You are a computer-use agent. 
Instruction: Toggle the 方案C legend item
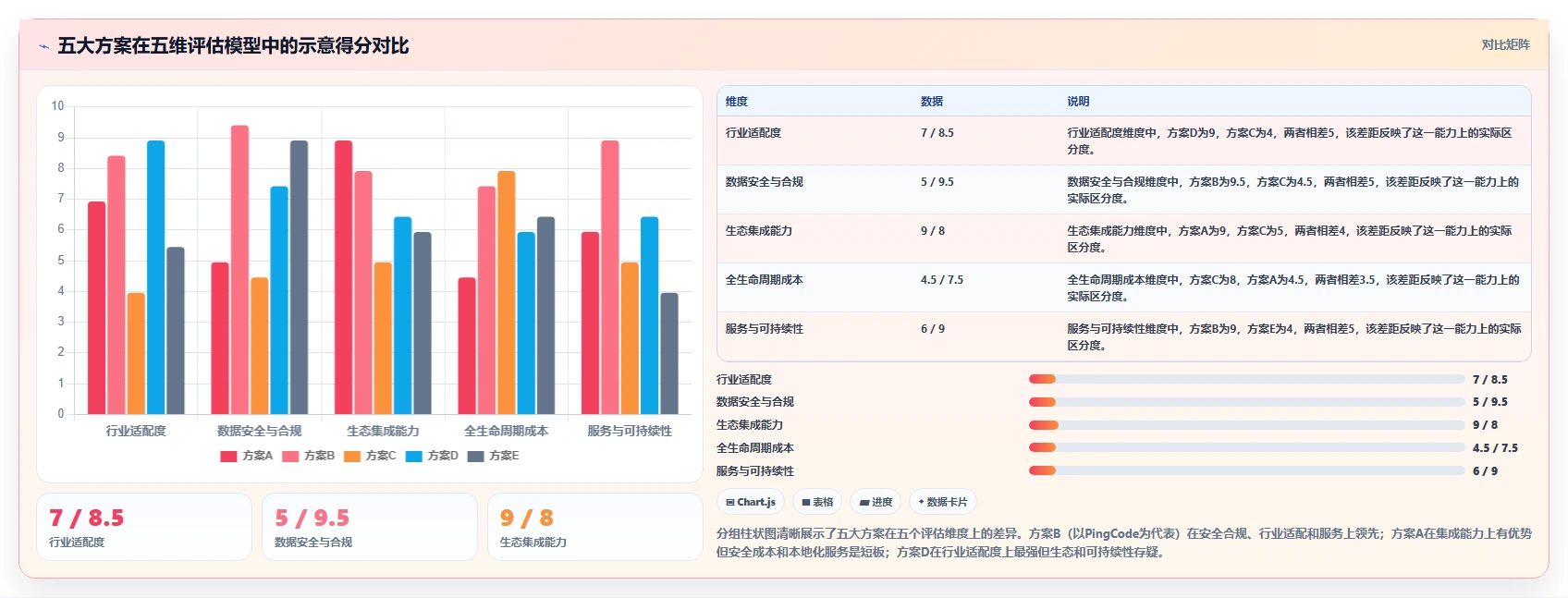coord(370,456)
